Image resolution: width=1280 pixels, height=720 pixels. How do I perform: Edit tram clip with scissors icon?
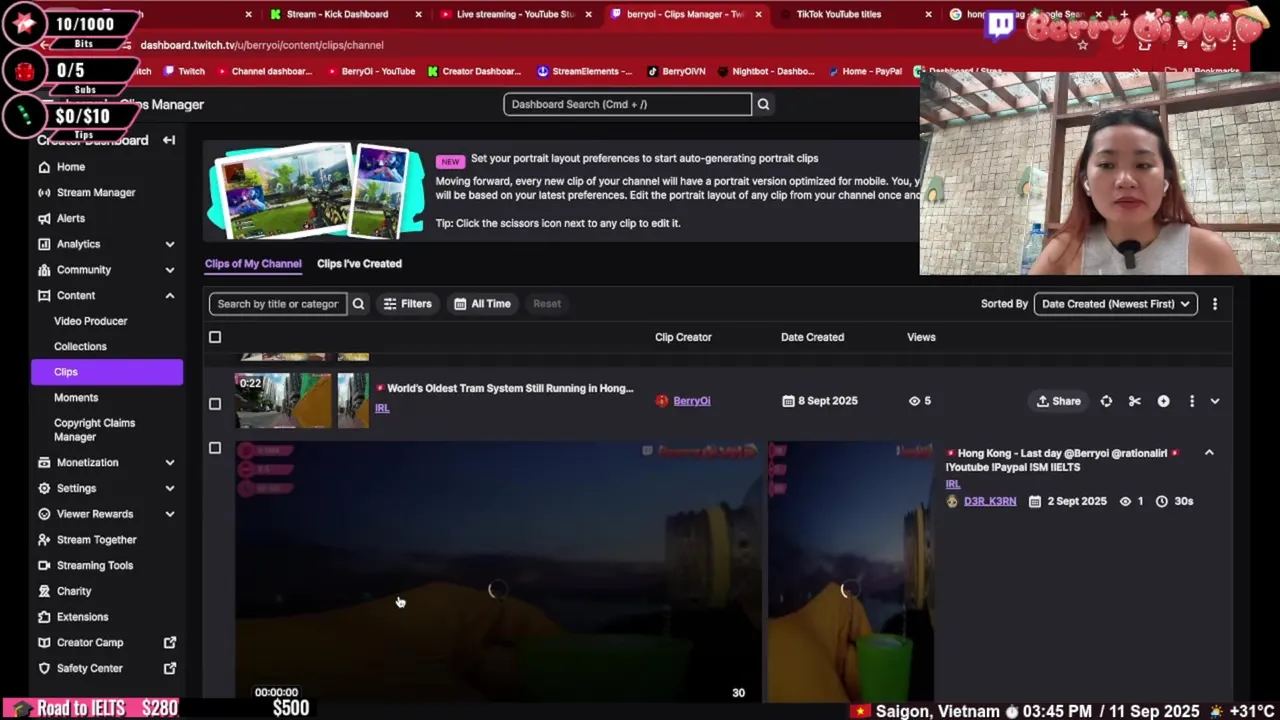pos(1134,401)
